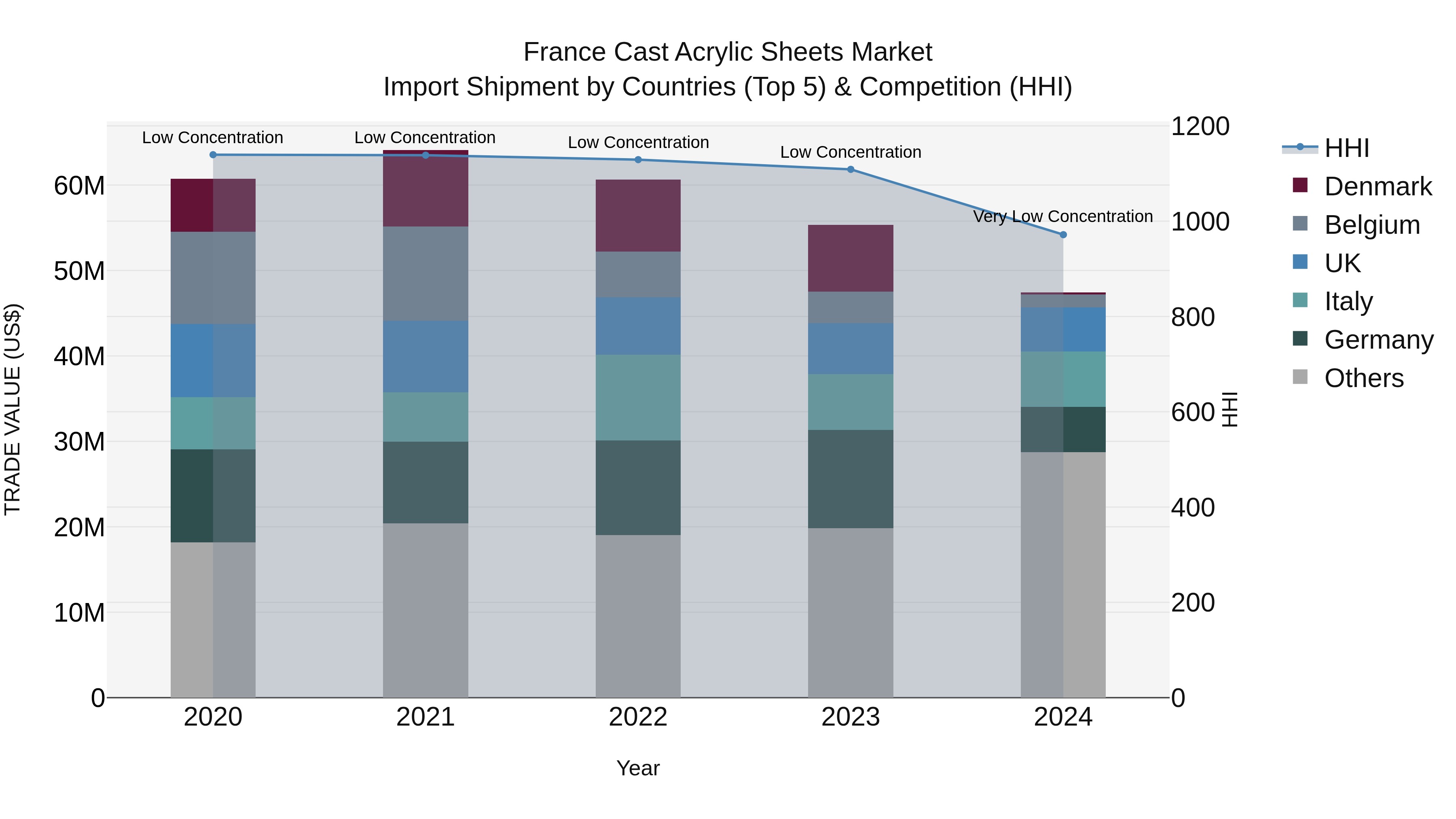Select the Others segment of 2024 bar

coord(1063,575)
